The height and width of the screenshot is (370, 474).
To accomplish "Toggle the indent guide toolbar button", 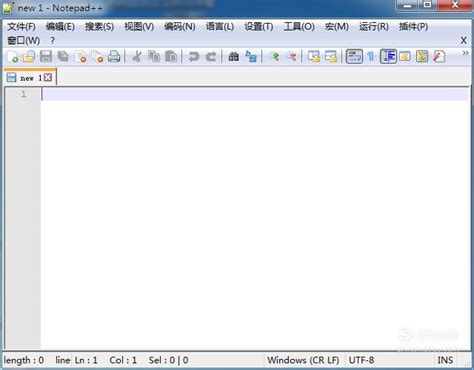I will coord(388,56).
